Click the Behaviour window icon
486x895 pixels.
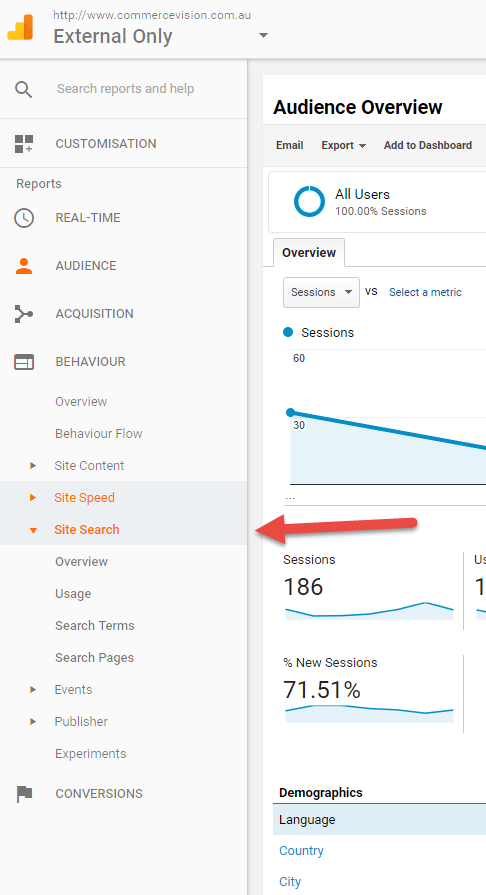click(24, 362)
